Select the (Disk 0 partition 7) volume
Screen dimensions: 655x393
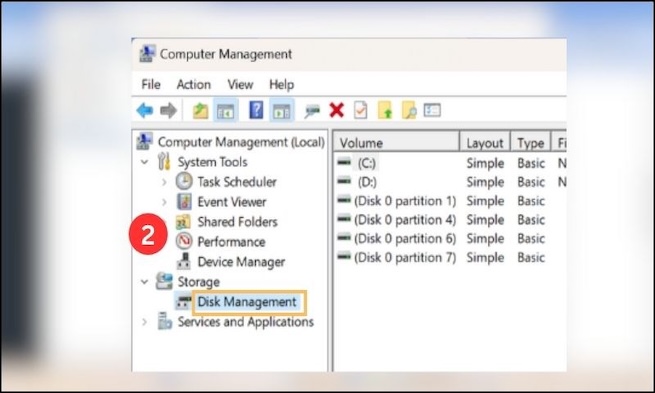tap(405, 257)
